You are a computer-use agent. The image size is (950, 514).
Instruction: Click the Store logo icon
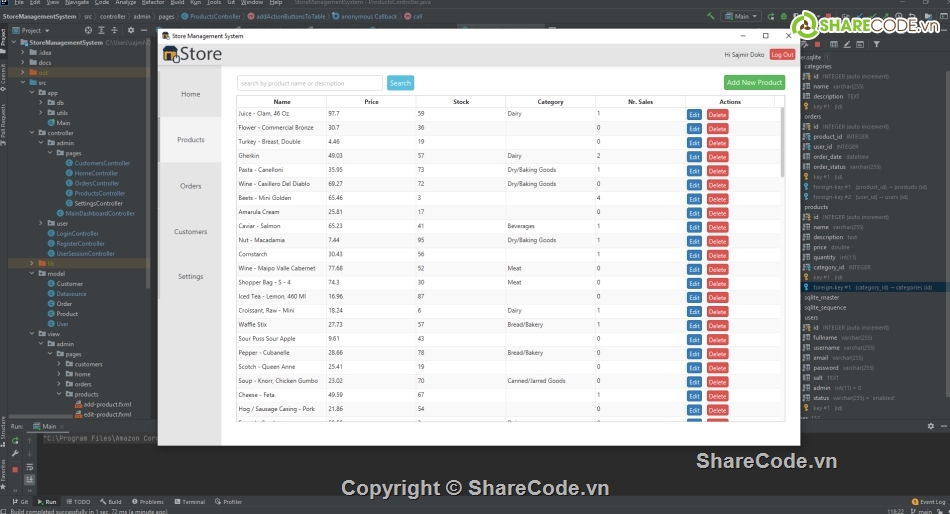click(x=169, y=55)
